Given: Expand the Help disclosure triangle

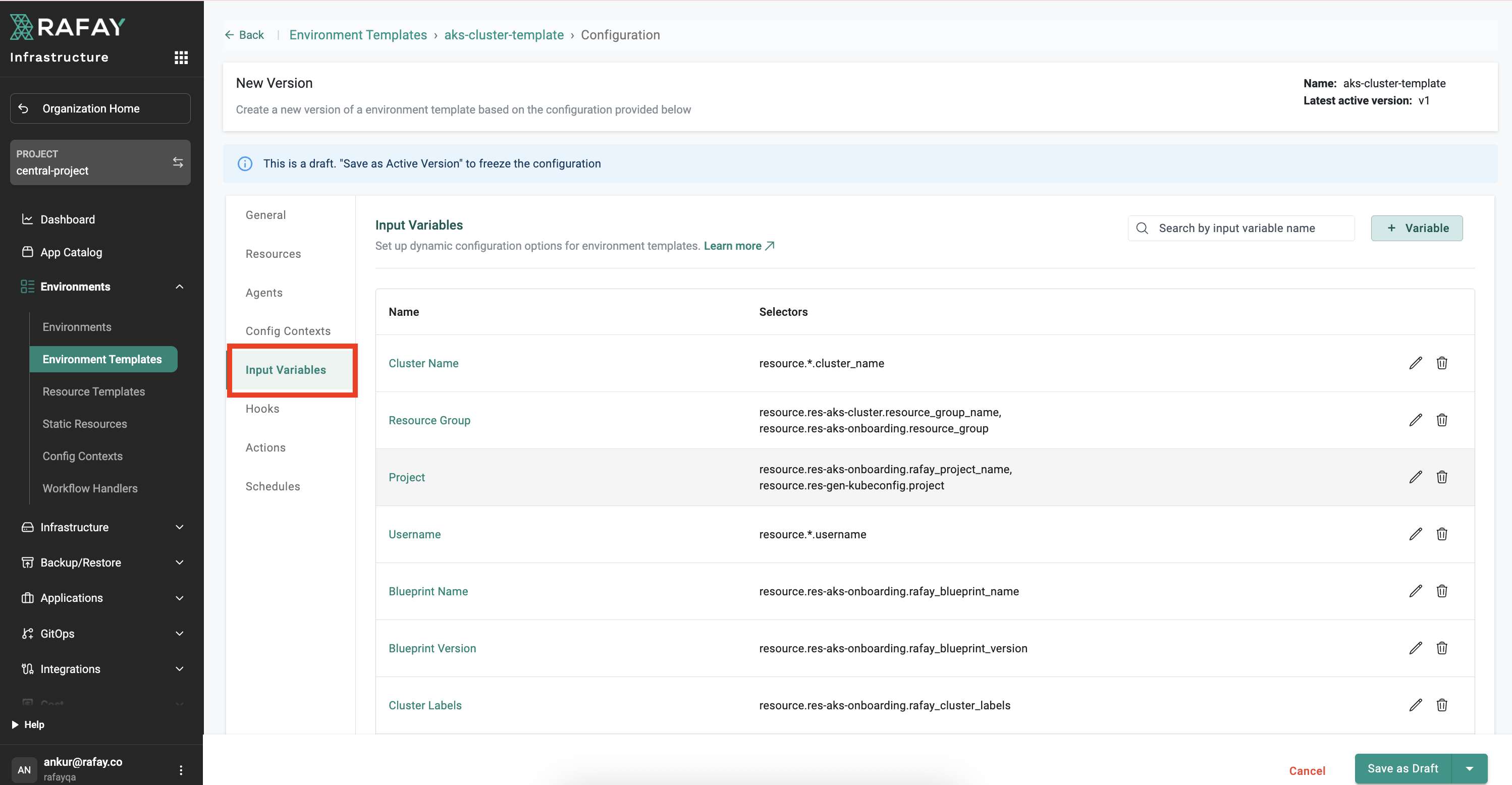Looking at the screenshot, I should coord(15,724).
